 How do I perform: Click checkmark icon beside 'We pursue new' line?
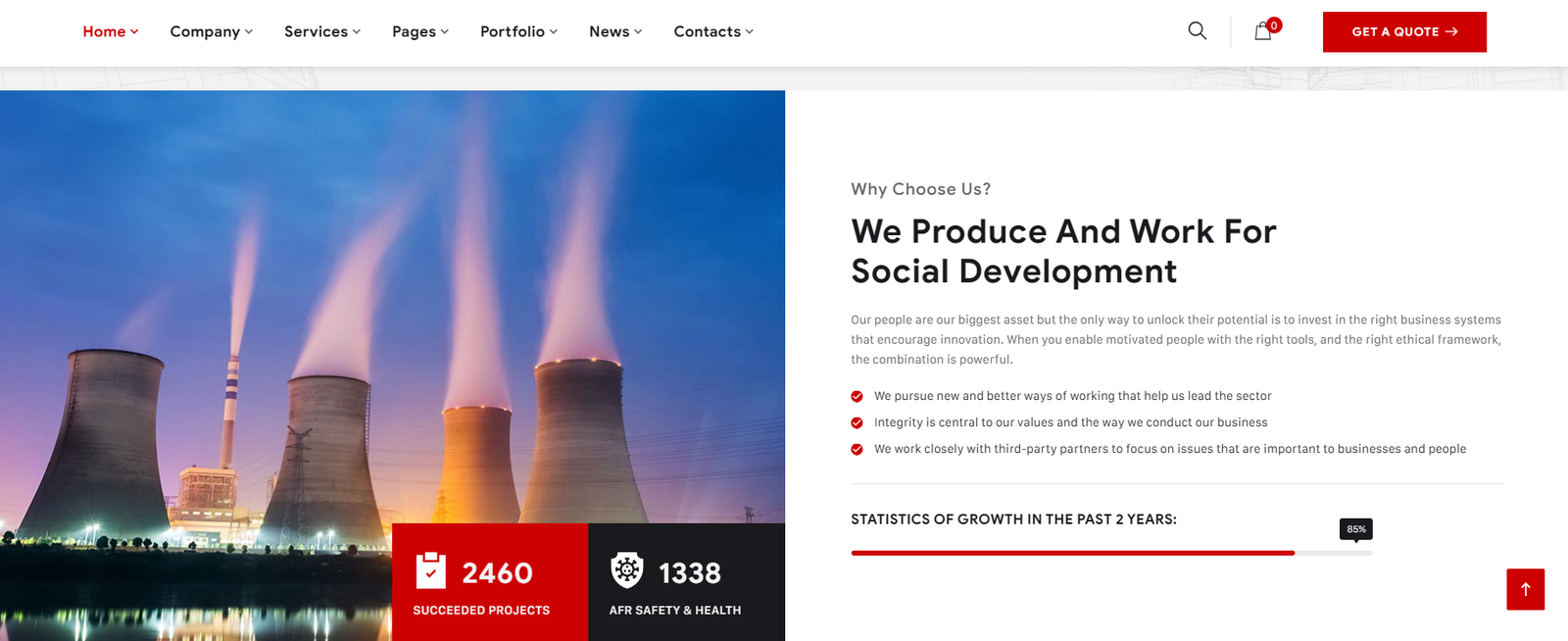click(857, 397)
